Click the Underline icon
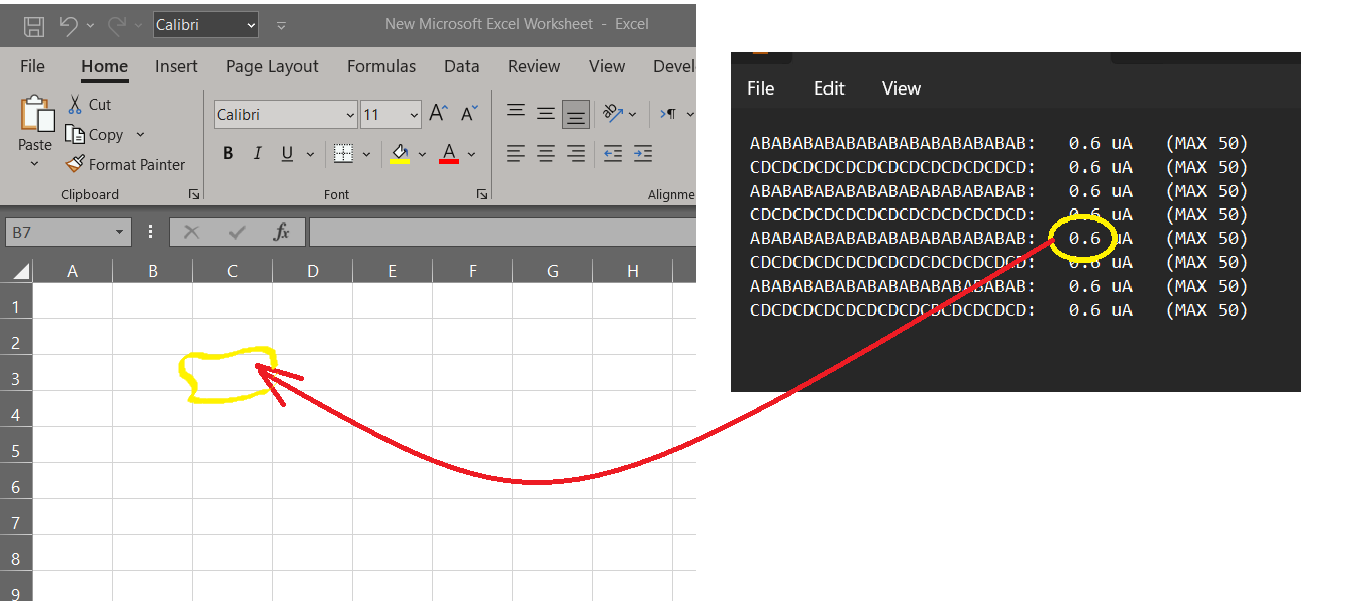1364x601 pixels. pyautogui.click(x=286, y=152)
